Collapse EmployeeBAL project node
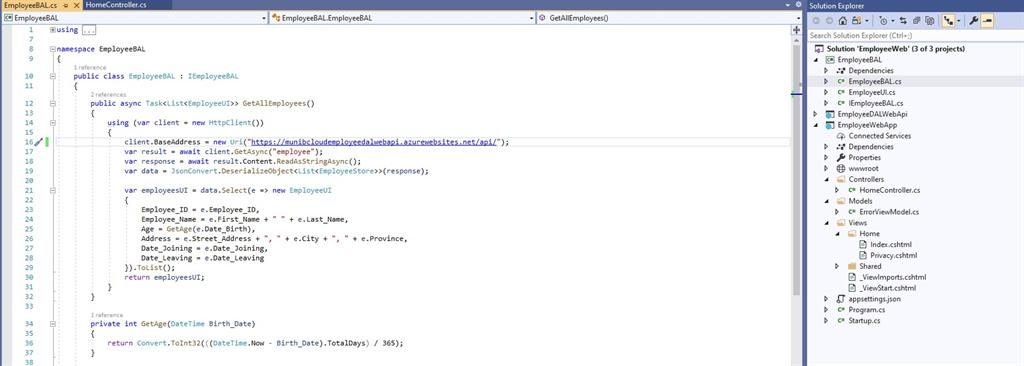The width and height of the screenshot is (1024, 366). (x=815, y=59)
